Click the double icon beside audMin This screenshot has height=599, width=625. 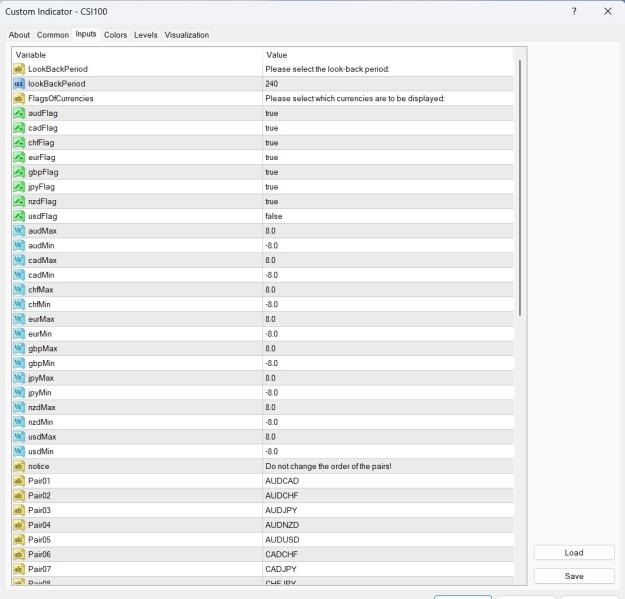(19, 245)
